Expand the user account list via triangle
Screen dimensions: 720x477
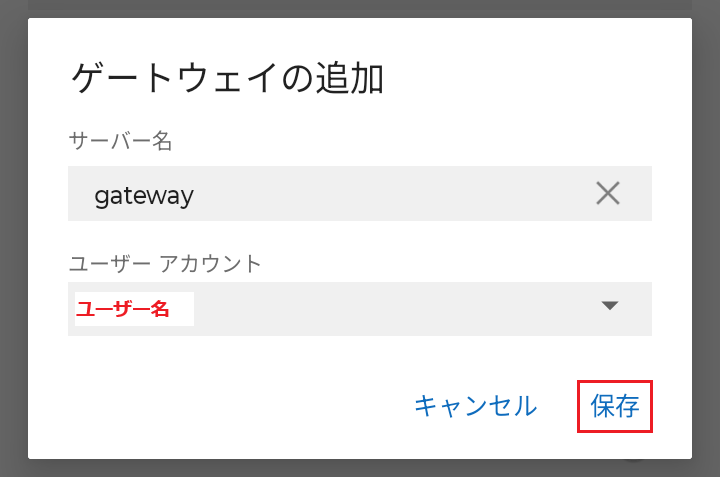click(x=611, y=306)
